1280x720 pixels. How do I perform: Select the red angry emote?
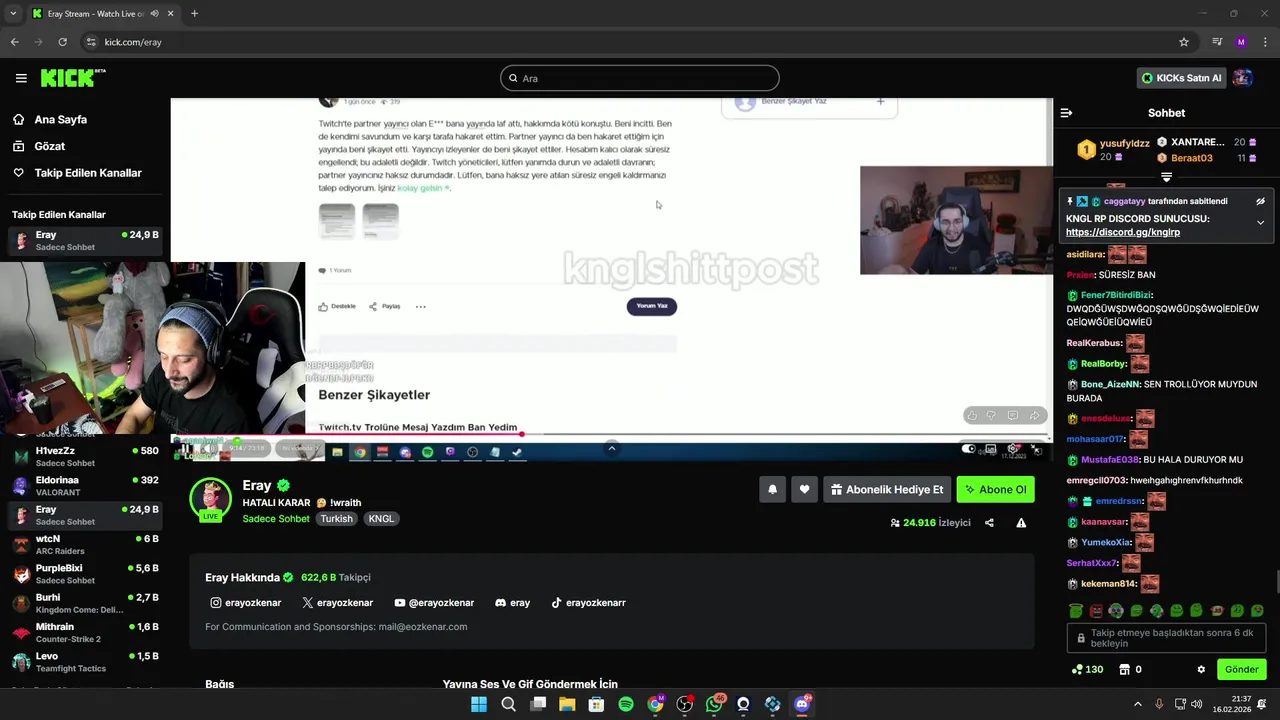pyautogui.click(x=1095, y=610)
